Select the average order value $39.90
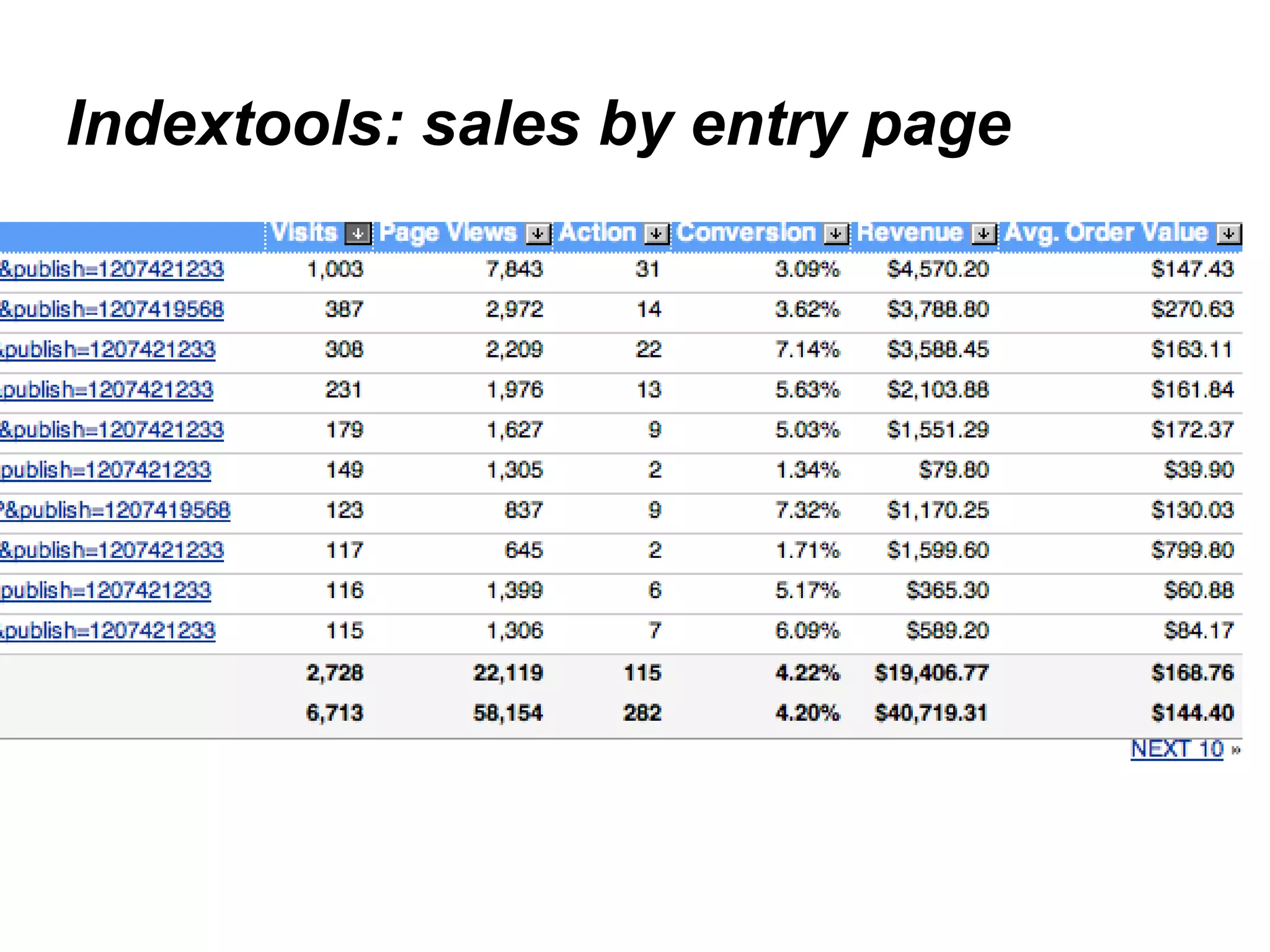 (1199, 470)
